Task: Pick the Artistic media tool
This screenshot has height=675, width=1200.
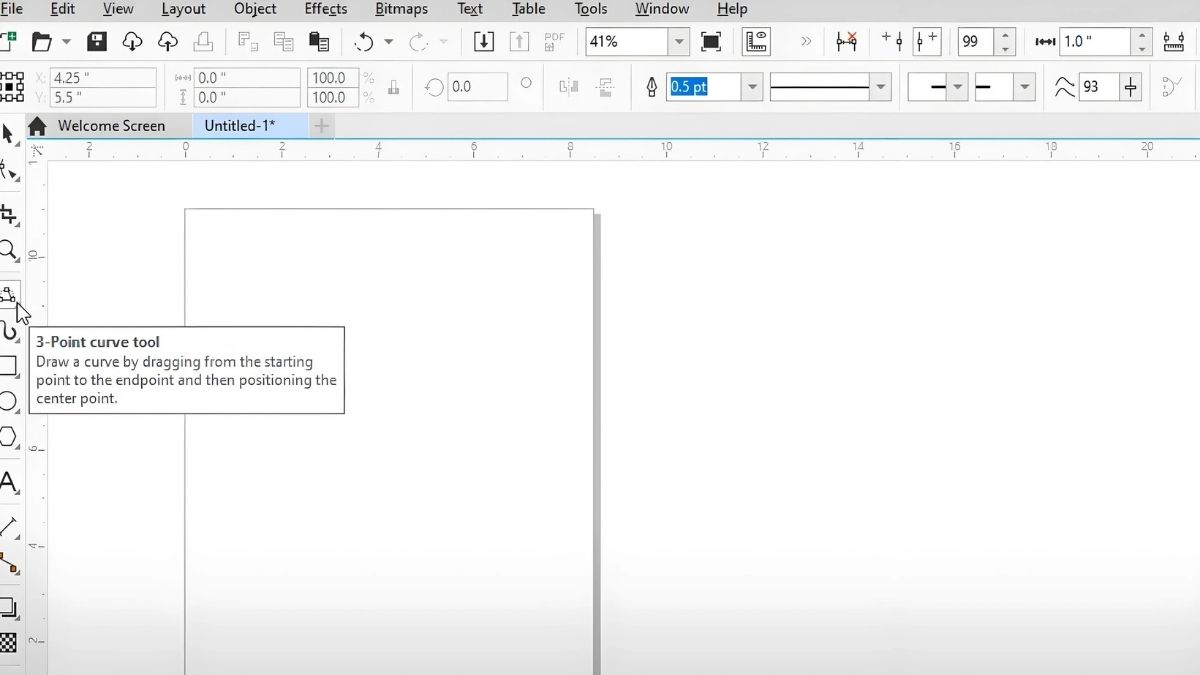Action: (8, 330)
